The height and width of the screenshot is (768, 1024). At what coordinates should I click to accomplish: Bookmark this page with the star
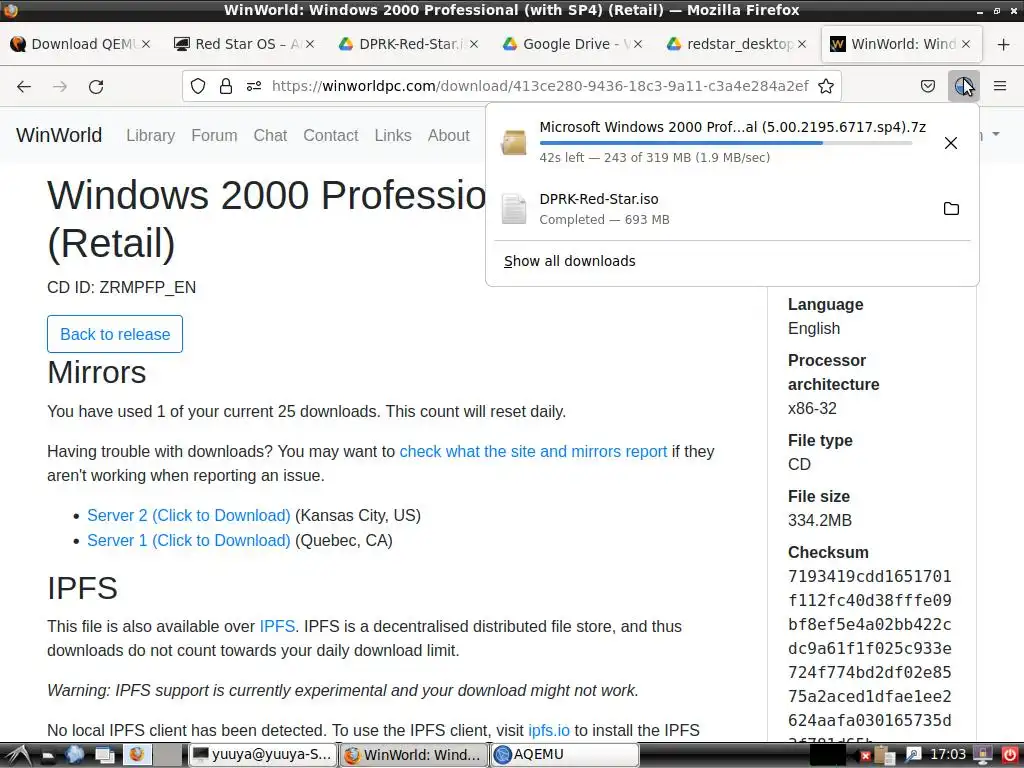pyautogui.click(x=826, y=86)
